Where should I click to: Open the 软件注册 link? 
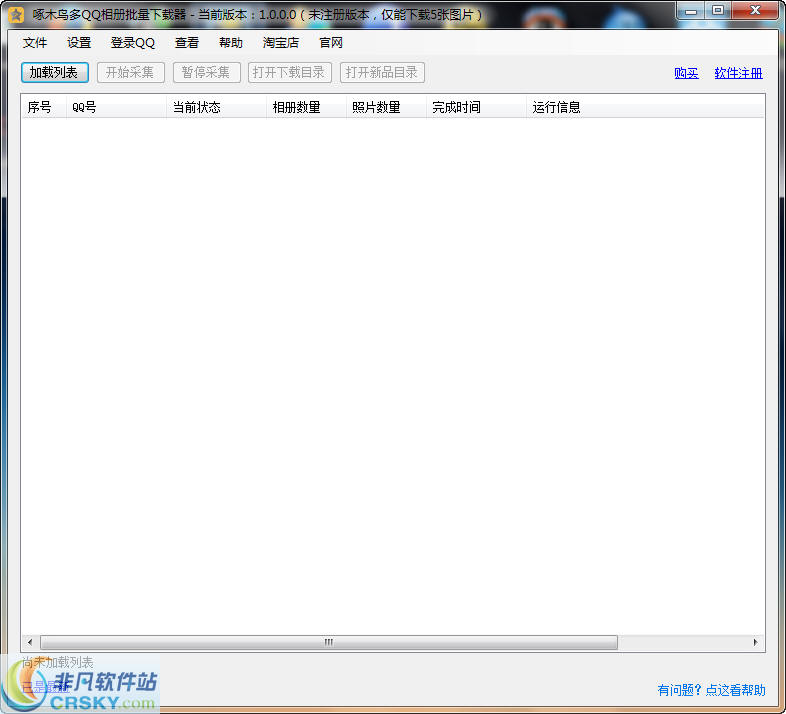point(738,73)
